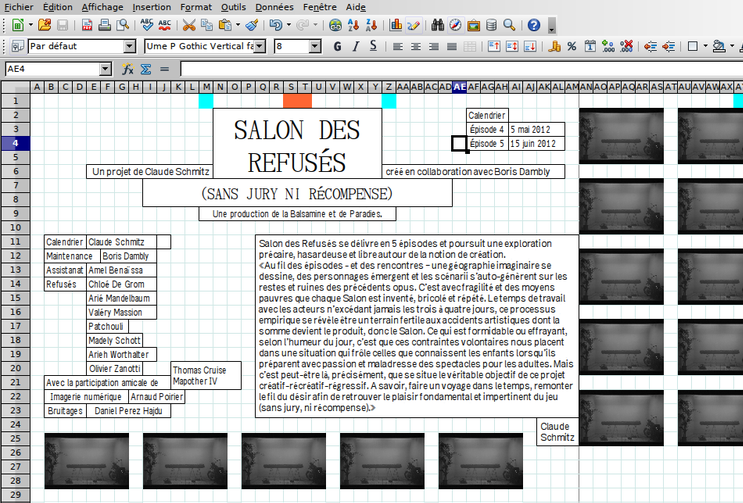Open the Format menu
Image resolution: width=743 pixels, height=503 pixels.
point(196,6)
